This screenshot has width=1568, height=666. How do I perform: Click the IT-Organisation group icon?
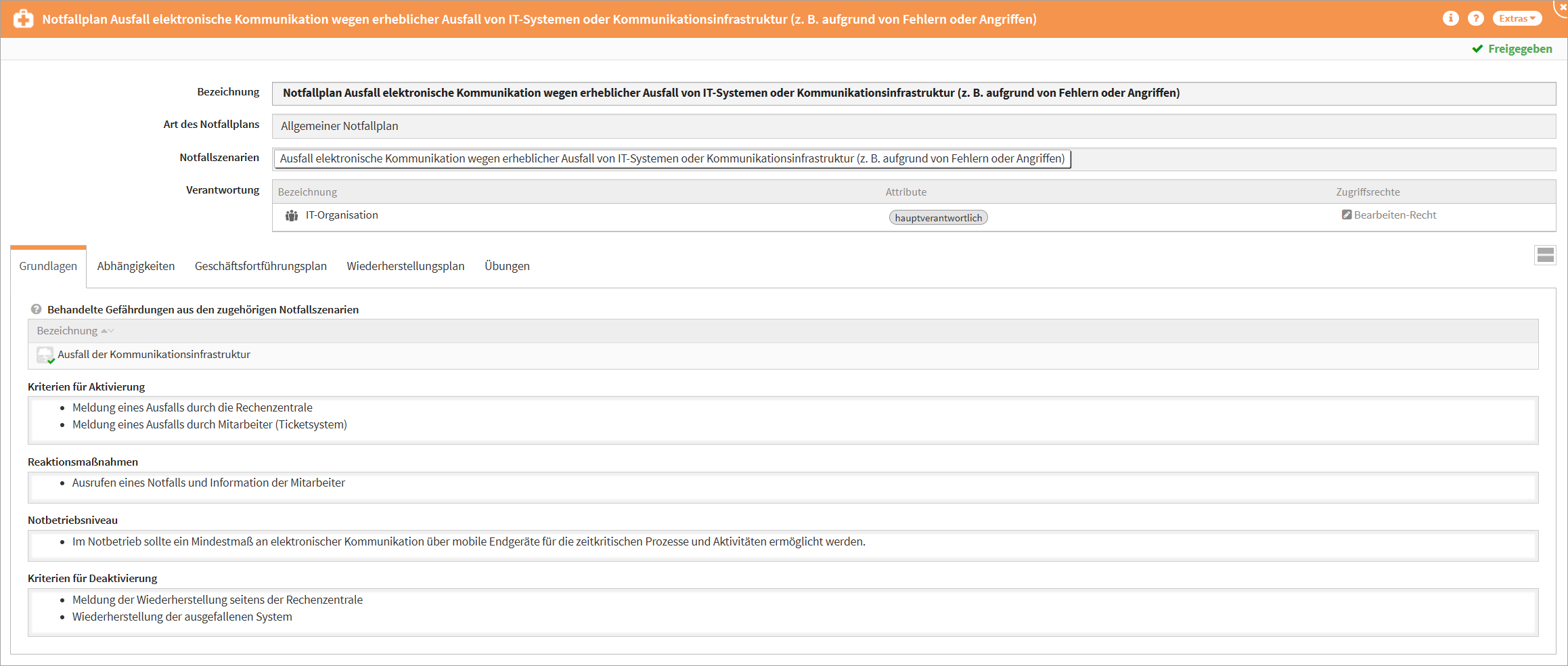(x=292, y=215)
